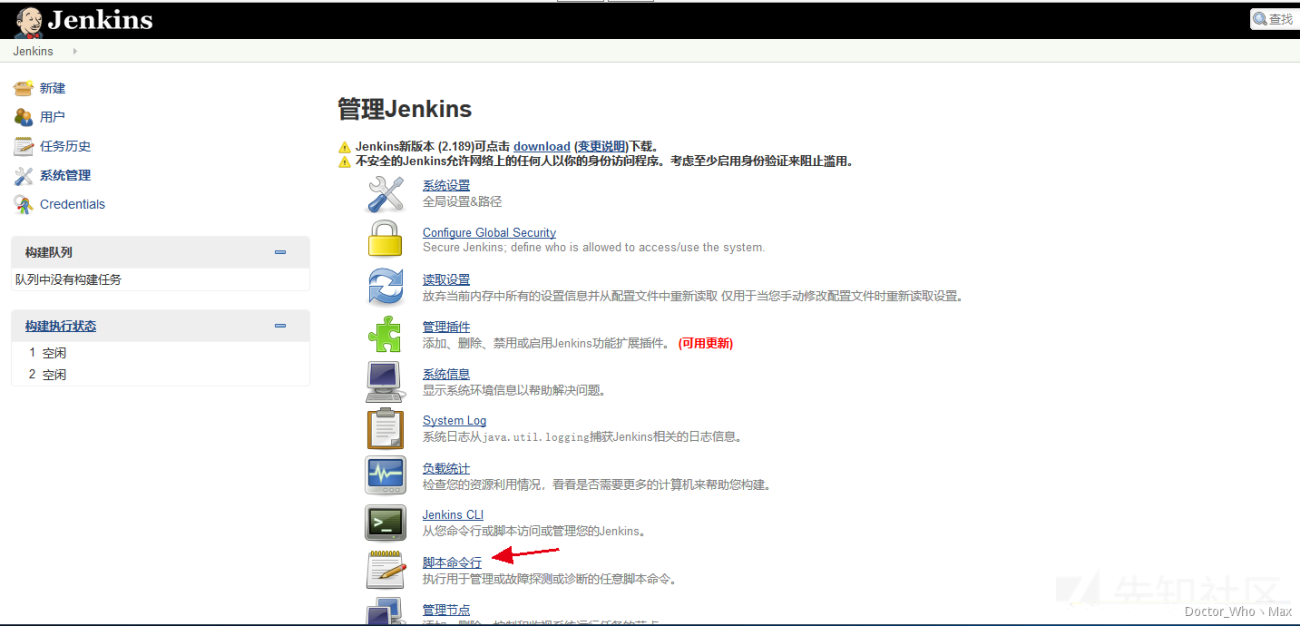
Task: Click the 任务历史 notepad icon
Action: pyautogui.click(x=23, y=146)
